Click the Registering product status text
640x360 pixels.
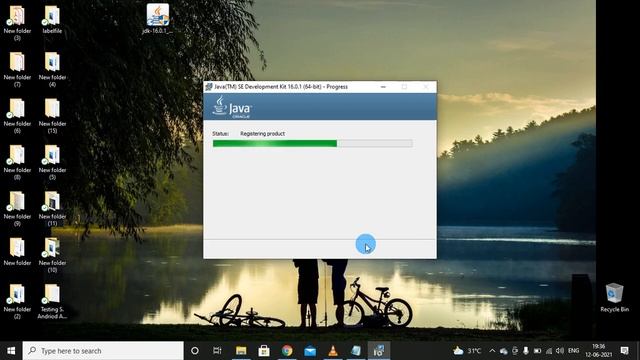(262, 133)
